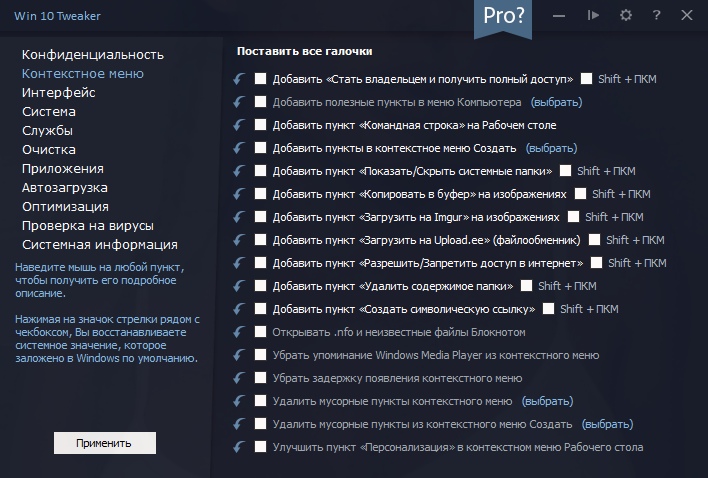
Task: Check «Загрузить на Upload.ee» main checkbox
Action: 261,240
